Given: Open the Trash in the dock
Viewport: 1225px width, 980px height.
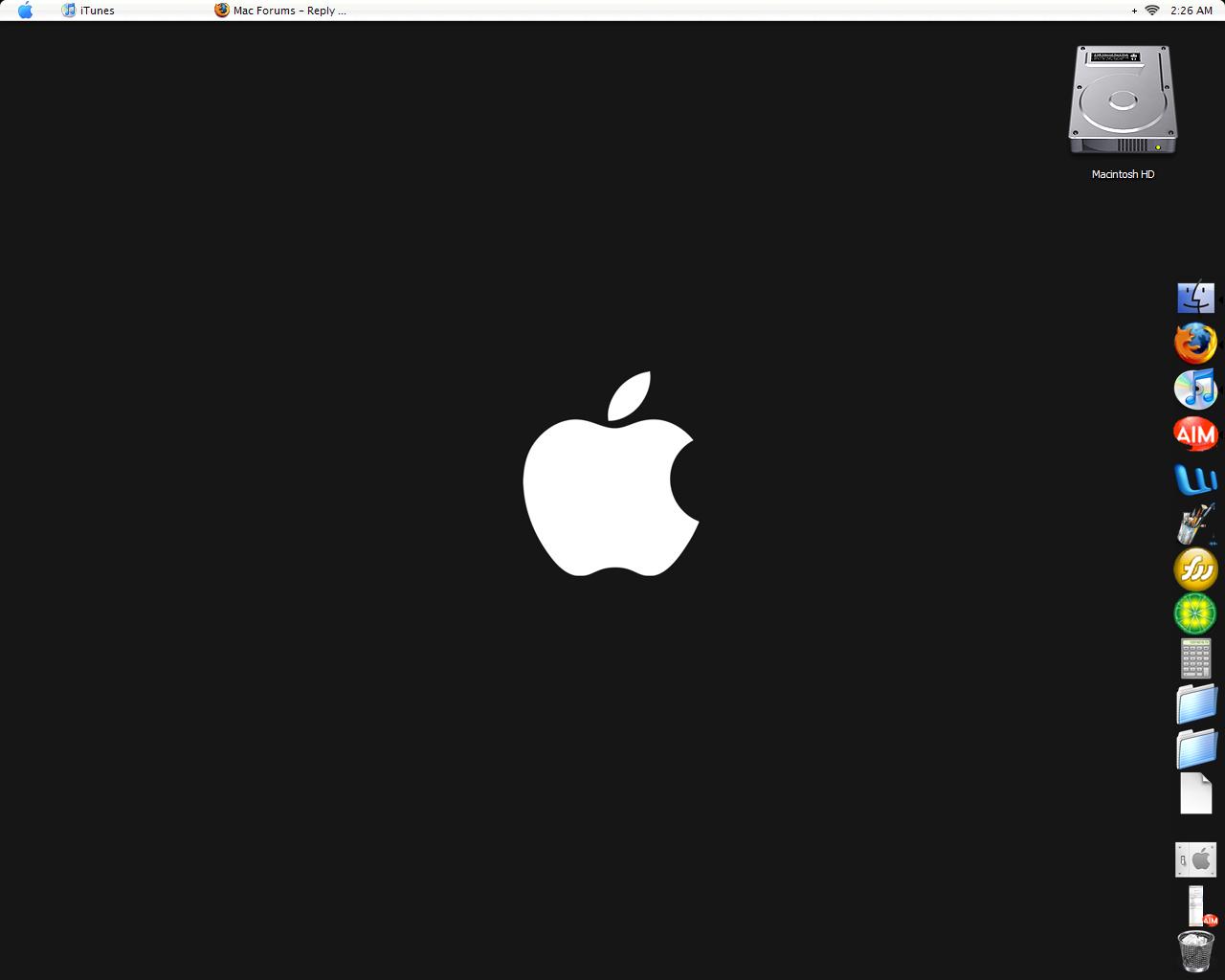Looking at the screenshot, I should pyautogui.click(x=1195, y=951).
